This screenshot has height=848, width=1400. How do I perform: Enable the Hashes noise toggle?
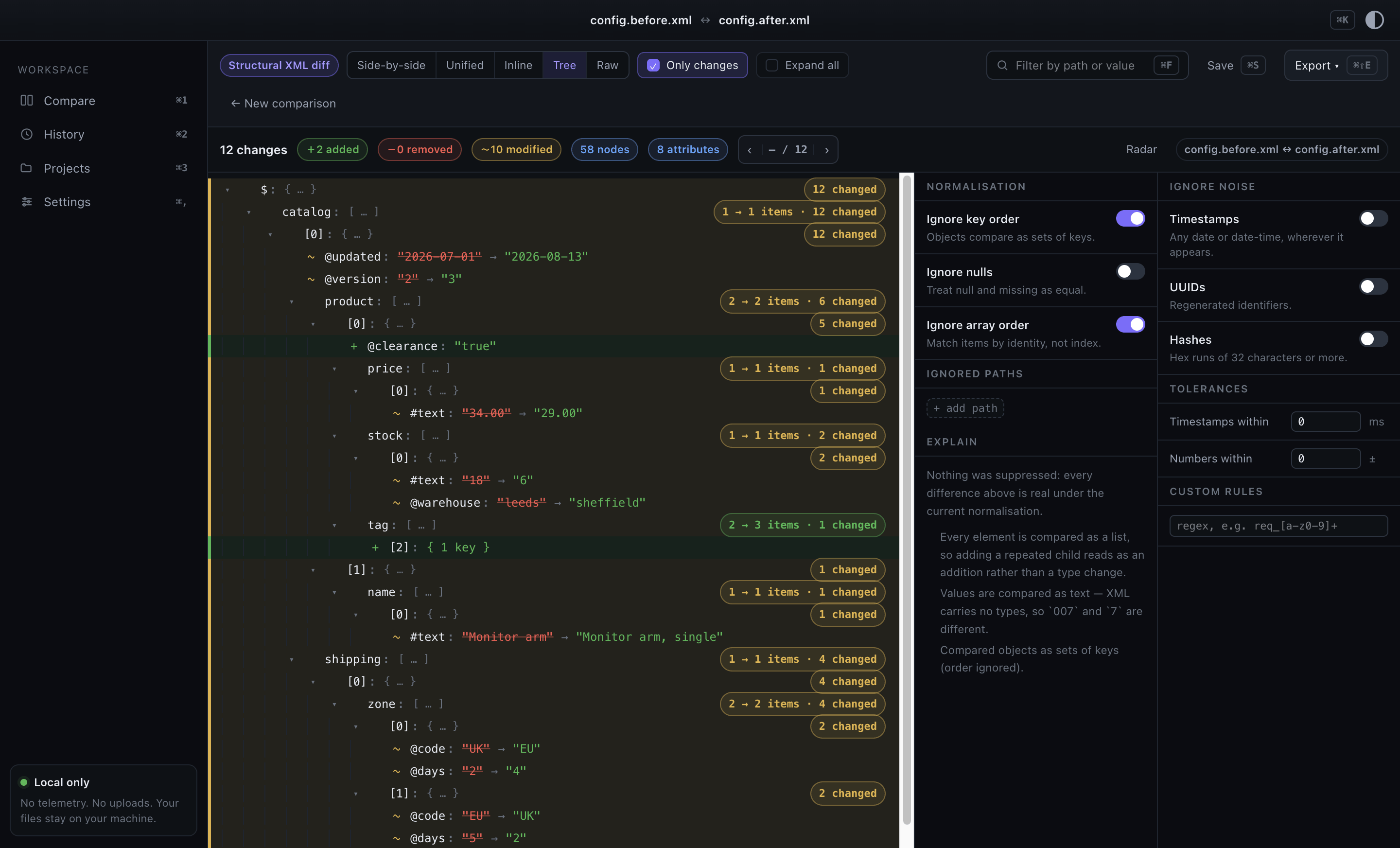coord(1373,339)
